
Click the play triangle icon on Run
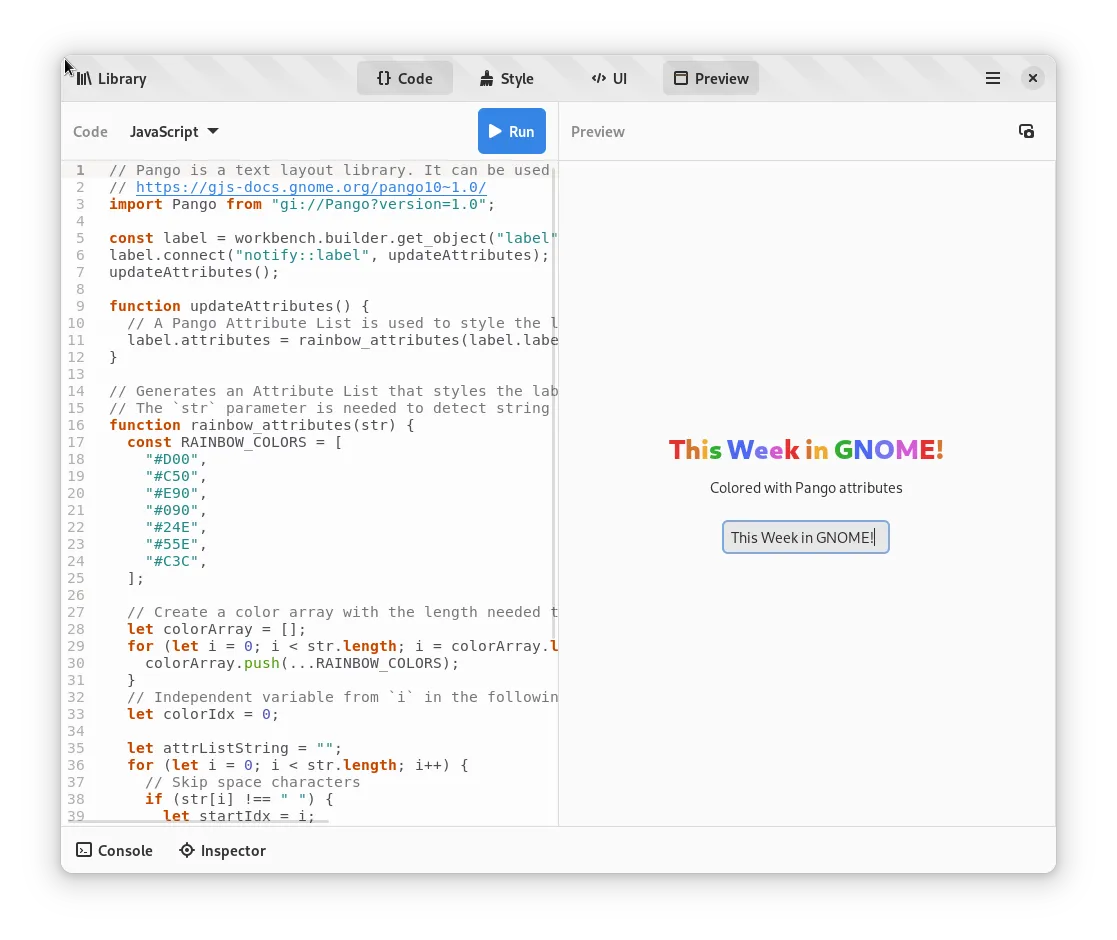tap(495, 132)
